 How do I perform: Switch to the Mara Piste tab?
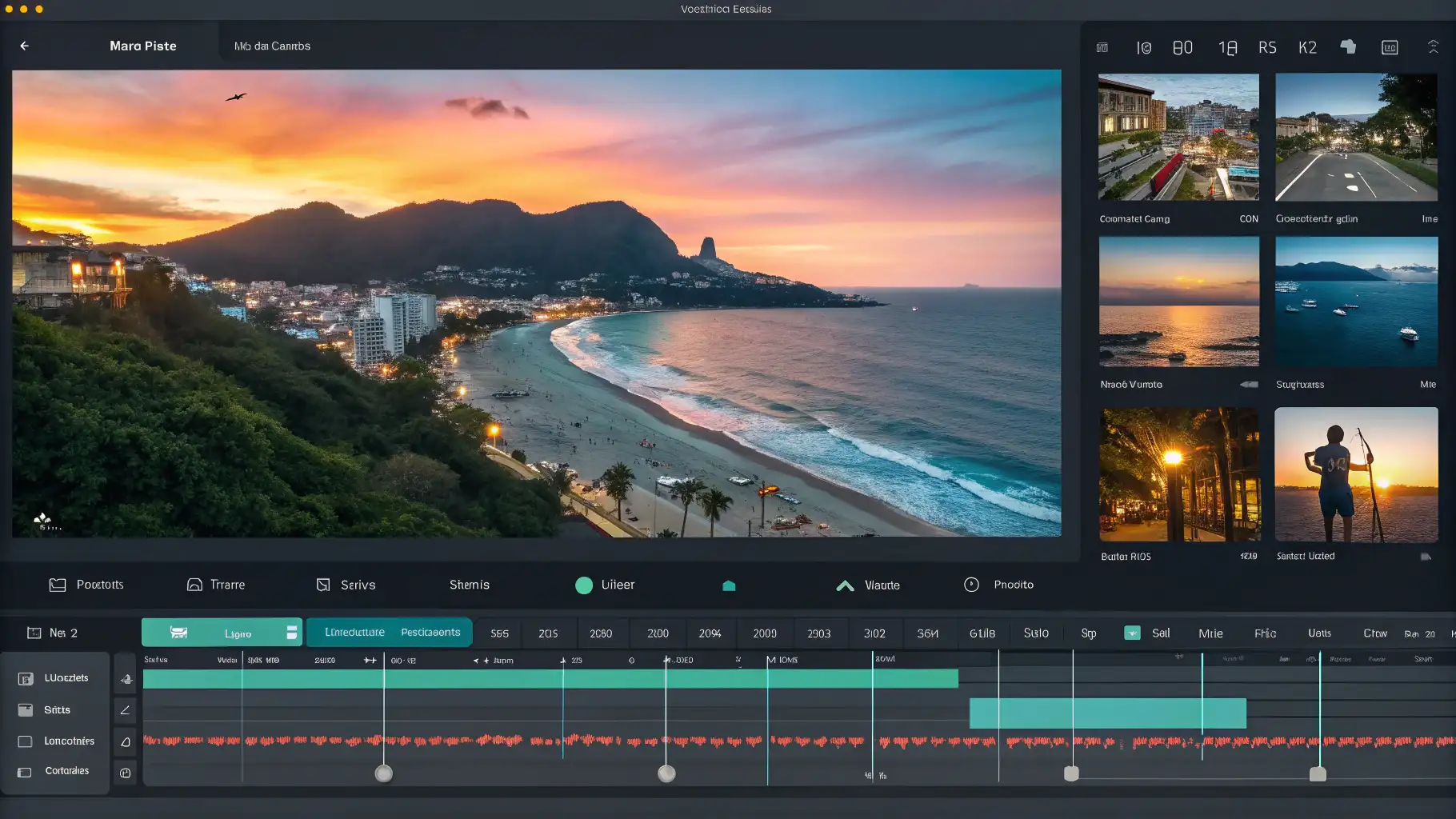(143, 46)
